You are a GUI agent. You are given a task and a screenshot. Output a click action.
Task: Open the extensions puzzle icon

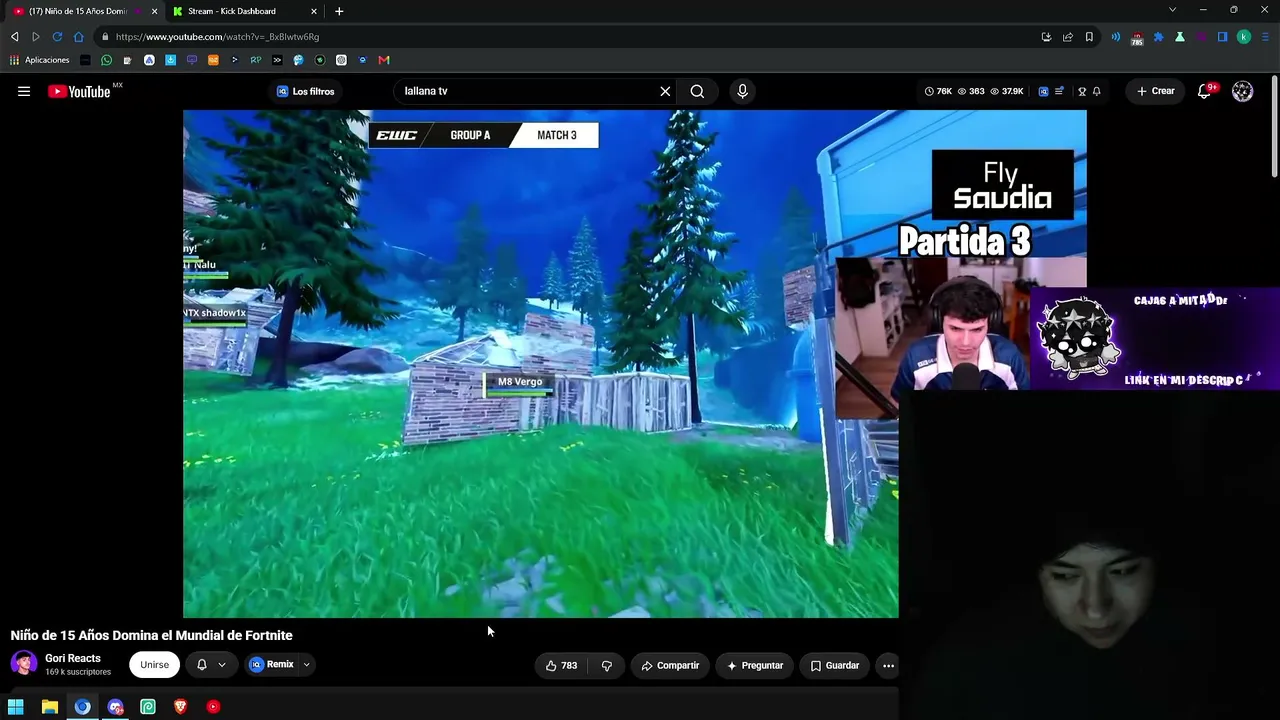coord(1158,37)
